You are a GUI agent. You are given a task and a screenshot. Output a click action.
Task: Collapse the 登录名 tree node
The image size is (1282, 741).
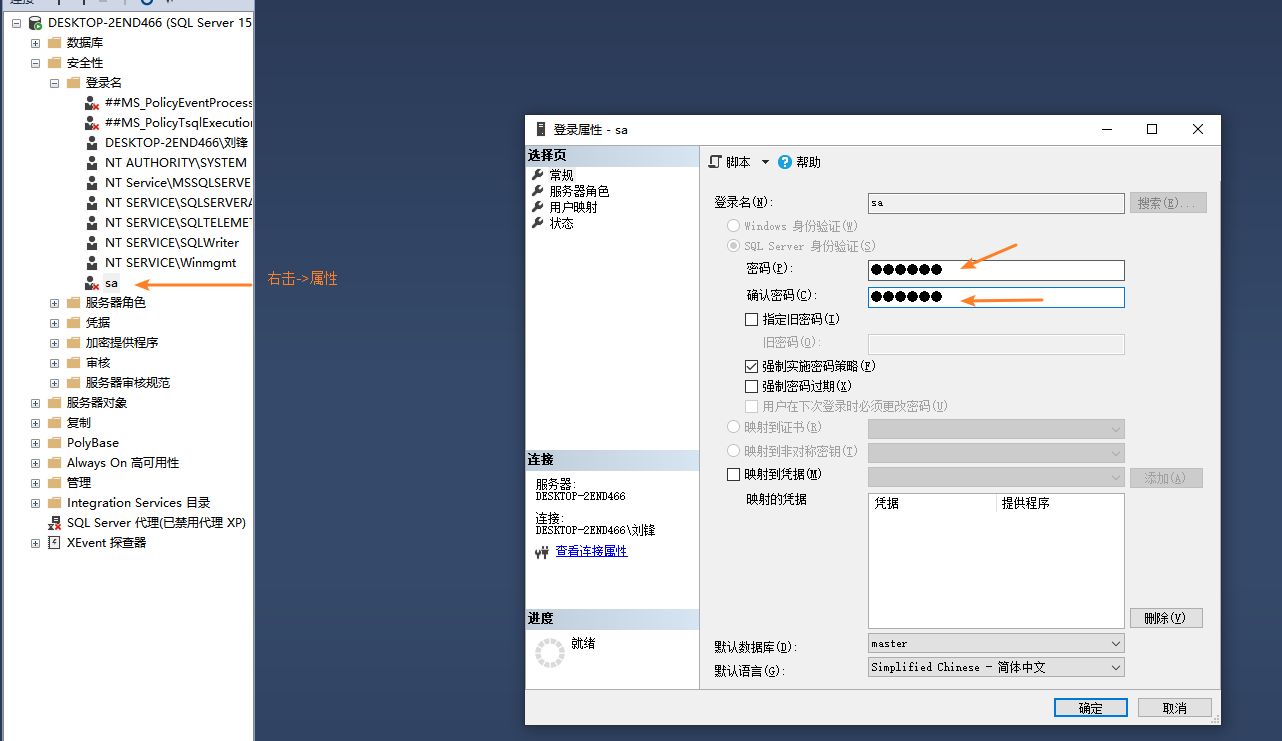(53, 82)
